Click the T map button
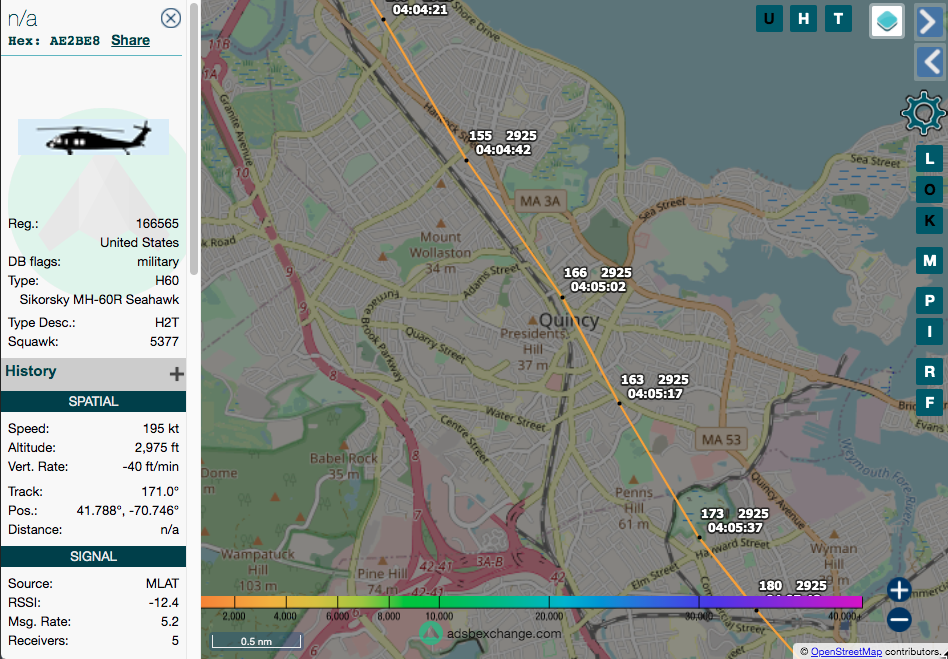 [838, 19]
